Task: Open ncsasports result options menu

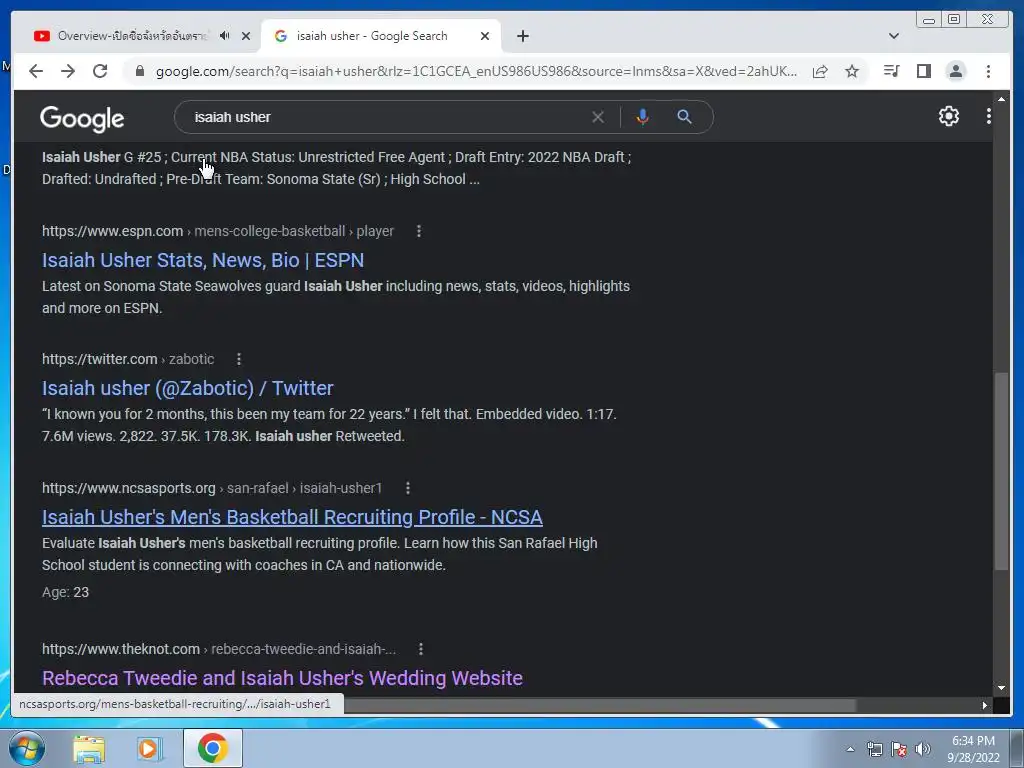Action: pyautogui.click(x=408, y=488)
